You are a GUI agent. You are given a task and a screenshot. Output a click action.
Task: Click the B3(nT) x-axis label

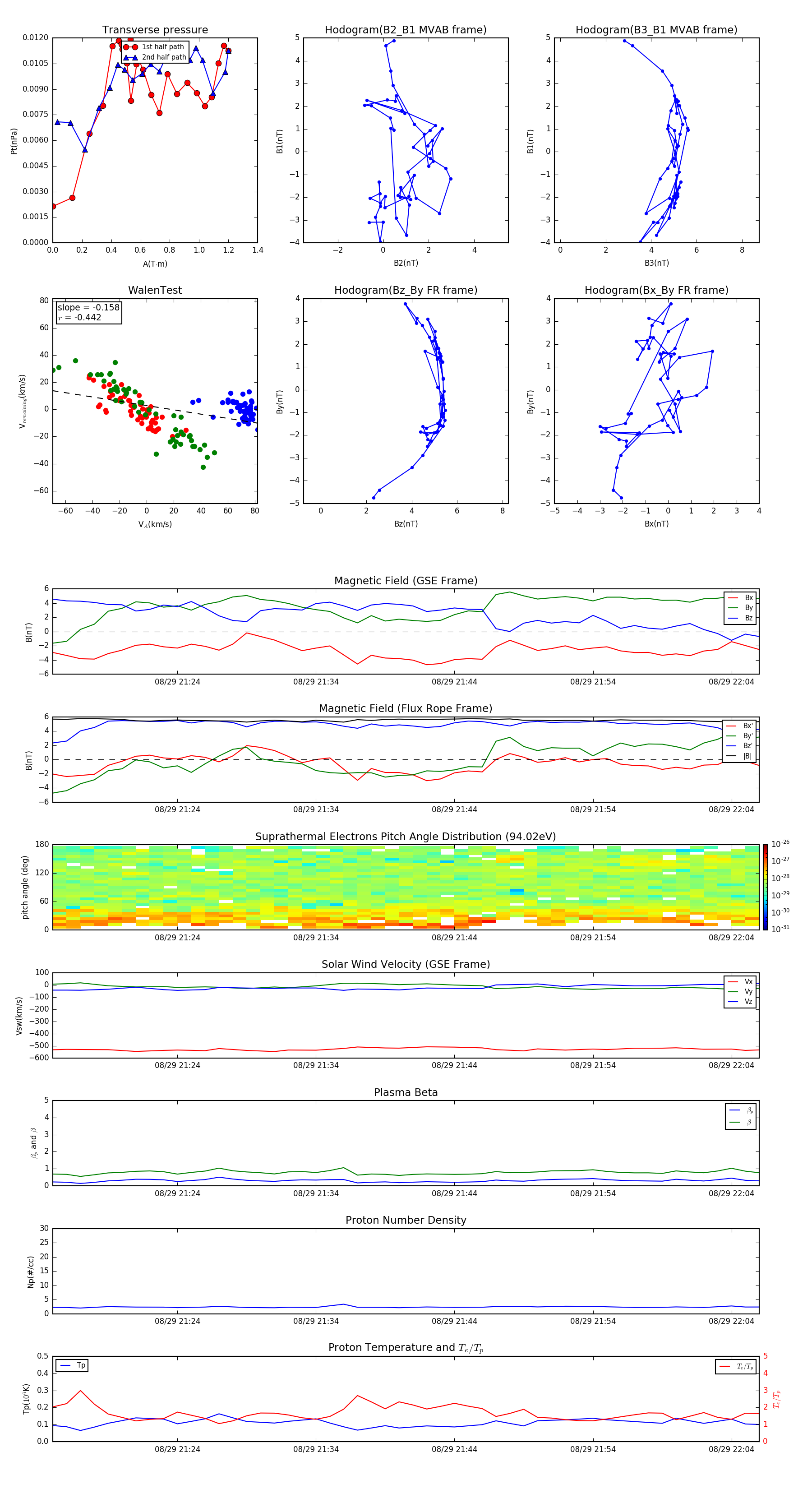click(656, 263)
